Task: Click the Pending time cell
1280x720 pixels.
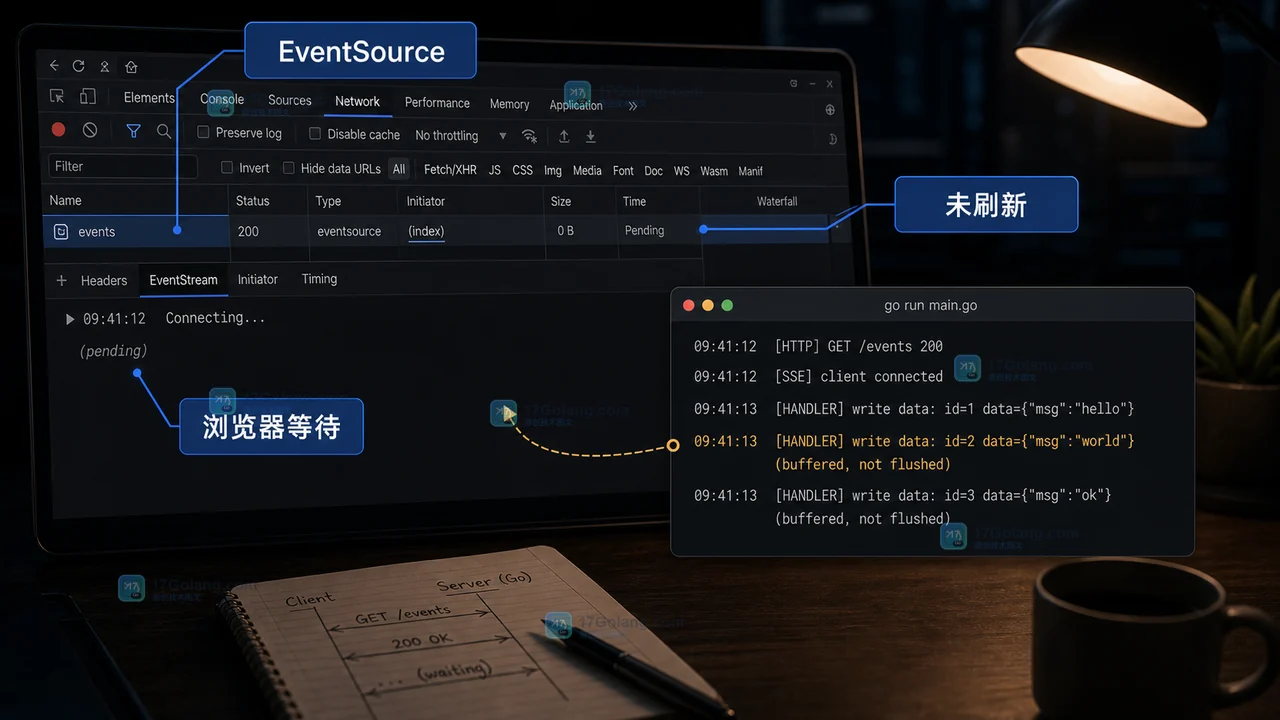Action: click(645, 230)
